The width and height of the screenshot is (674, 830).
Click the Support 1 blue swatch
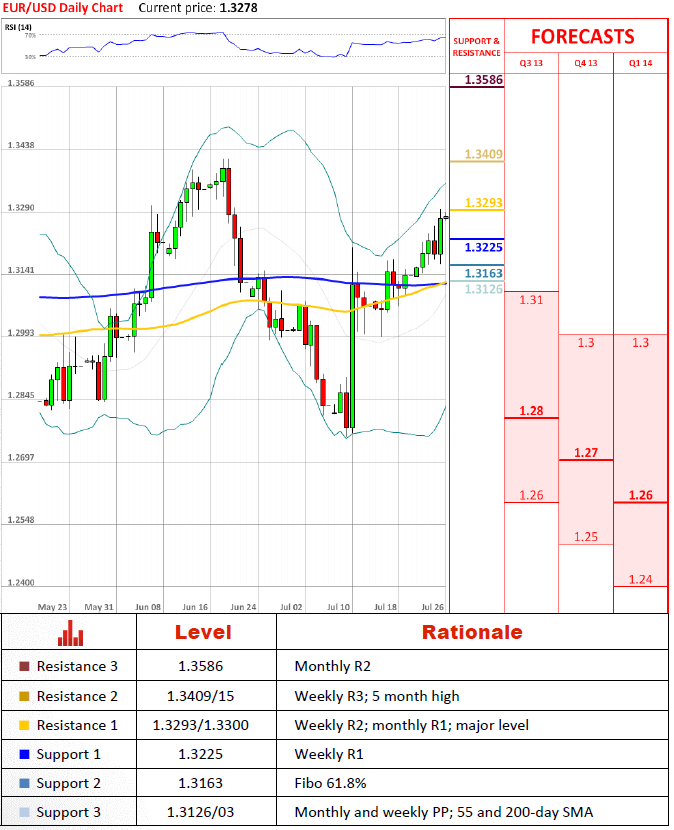24,754
